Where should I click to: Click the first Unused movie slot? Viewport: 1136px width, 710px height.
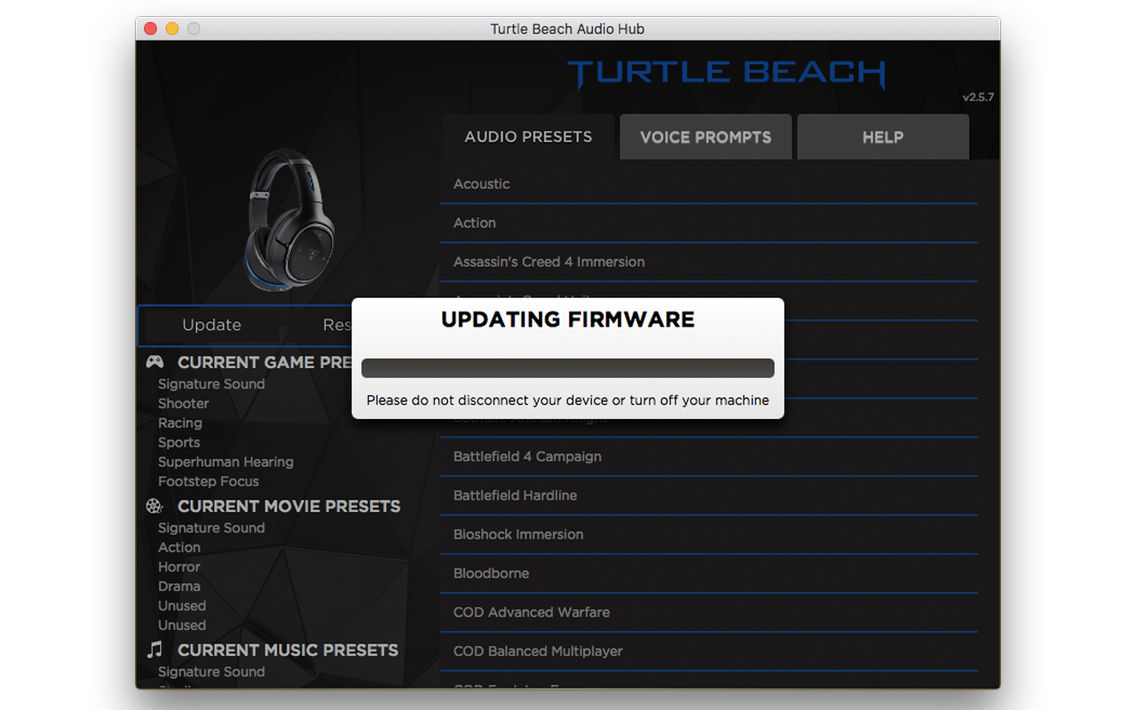pyautogui.click(x=182, y=606)
